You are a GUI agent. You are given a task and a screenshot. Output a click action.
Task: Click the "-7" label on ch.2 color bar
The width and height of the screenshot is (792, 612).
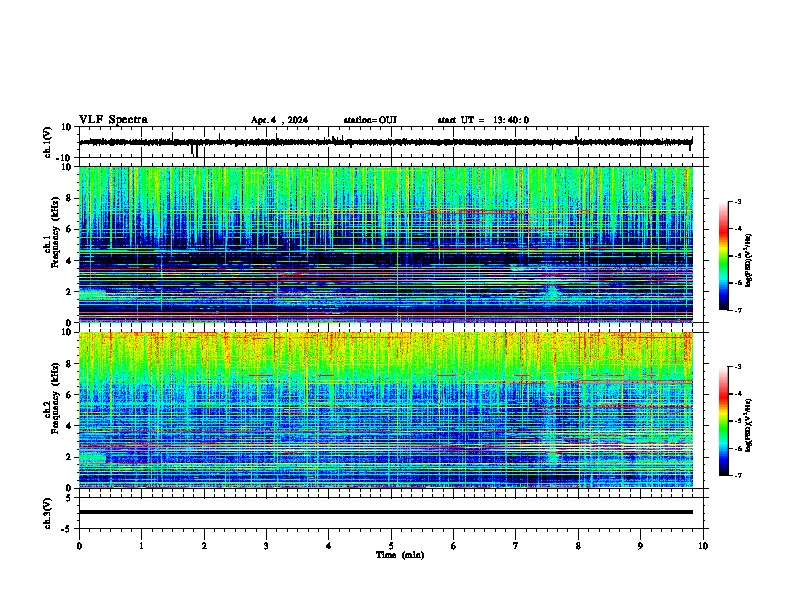coord(738,475)
